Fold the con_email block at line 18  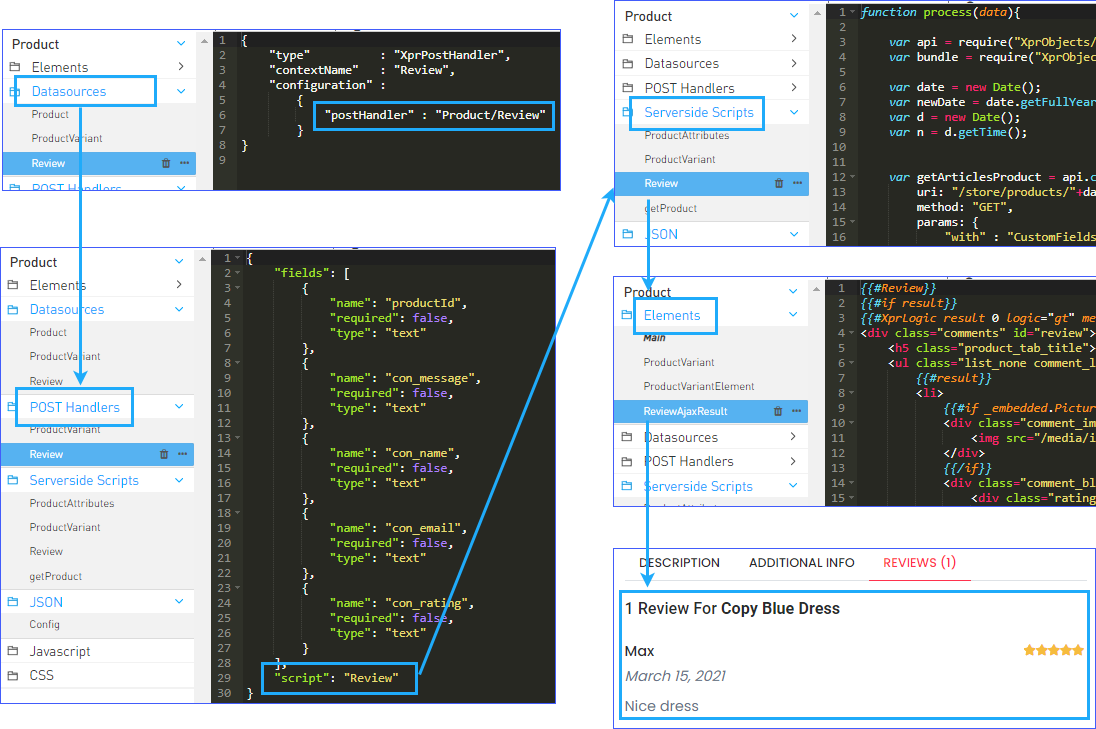237,513
